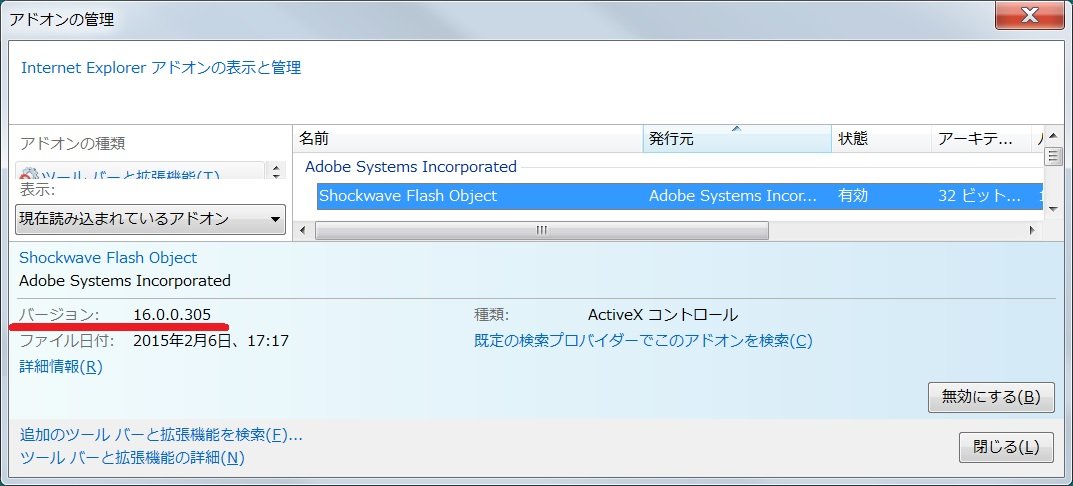Click the vertical scrollbar thumb of add-on list
1073x486 pixels.
1053,157
